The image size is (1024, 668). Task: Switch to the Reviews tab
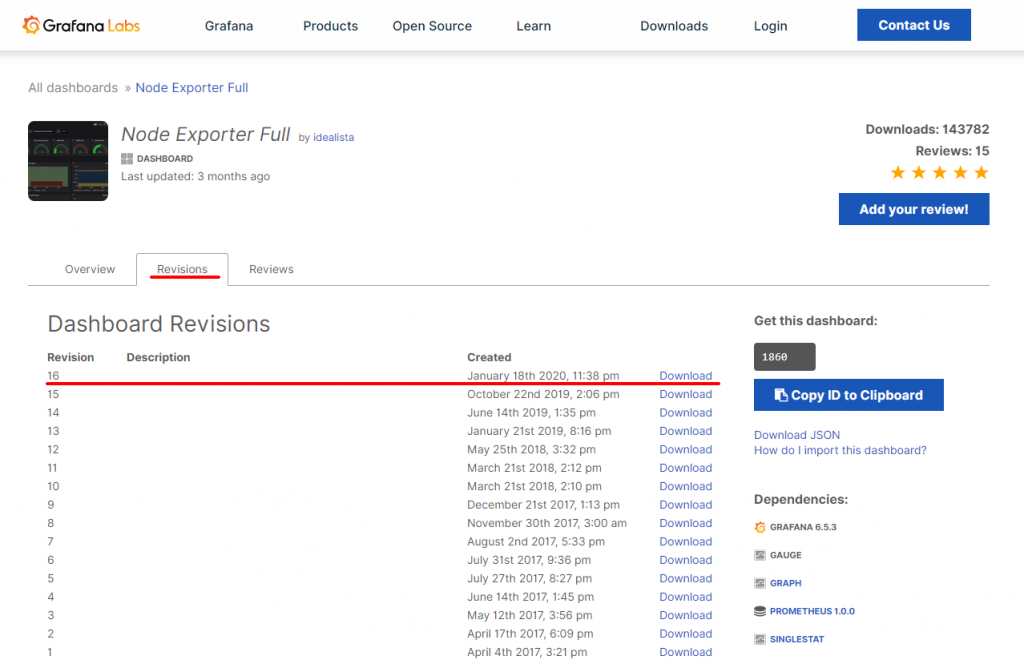point(271,269)
